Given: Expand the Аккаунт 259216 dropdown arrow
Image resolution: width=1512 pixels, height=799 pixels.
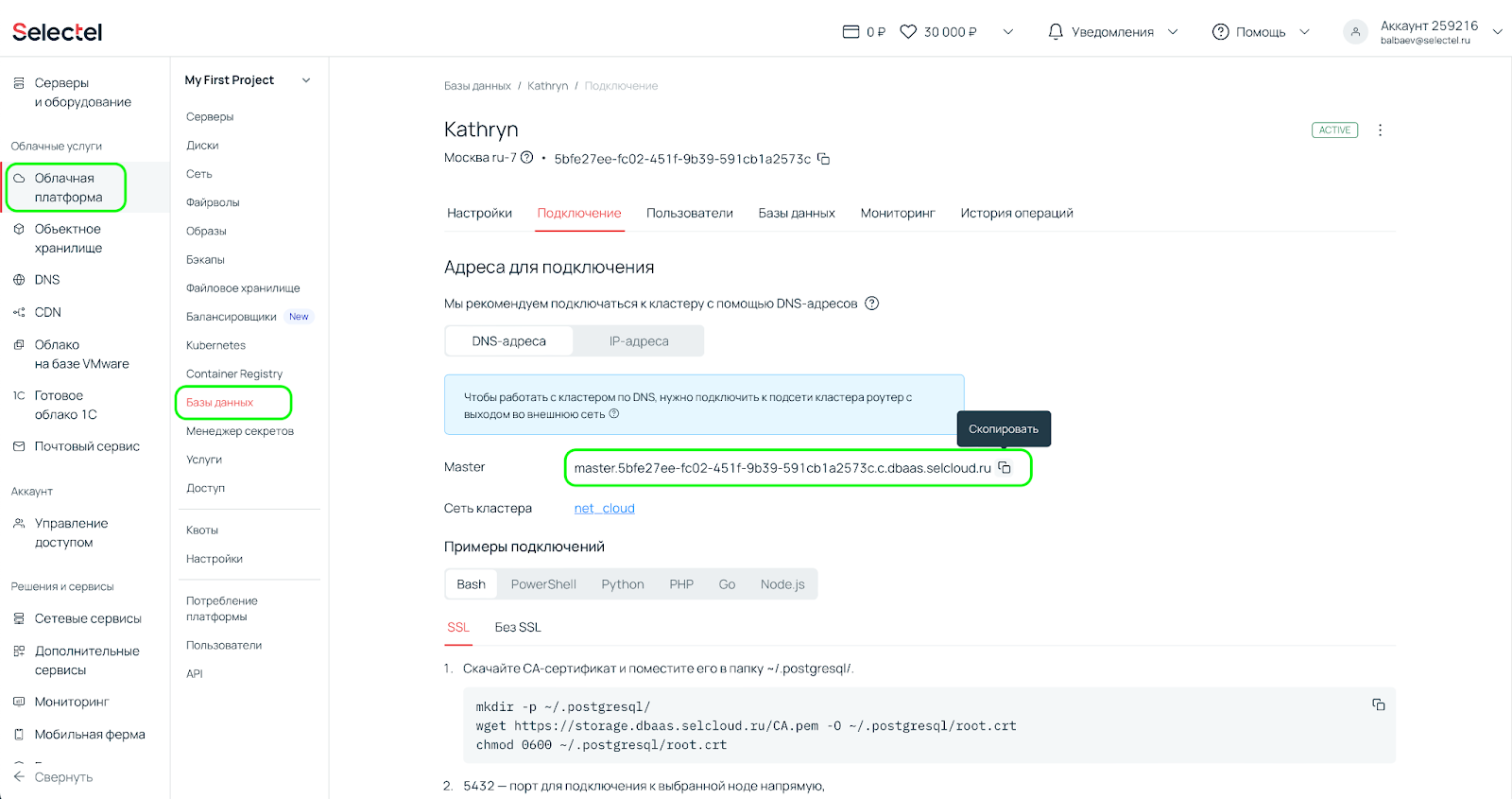Looking at the screenshot, I should click(x=1497, y=32).
